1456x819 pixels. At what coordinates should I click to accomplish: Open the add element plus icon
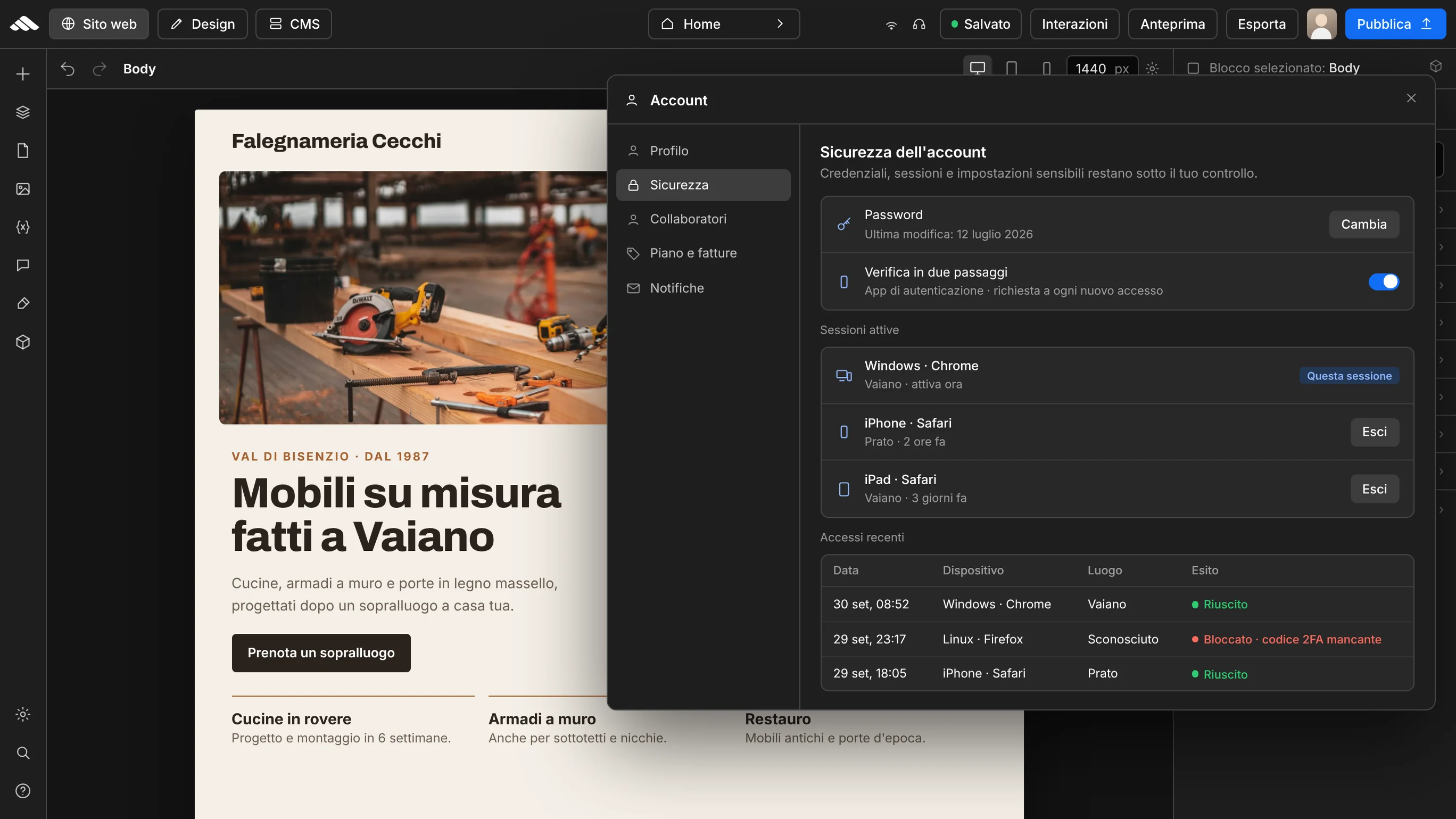point(22,74)
